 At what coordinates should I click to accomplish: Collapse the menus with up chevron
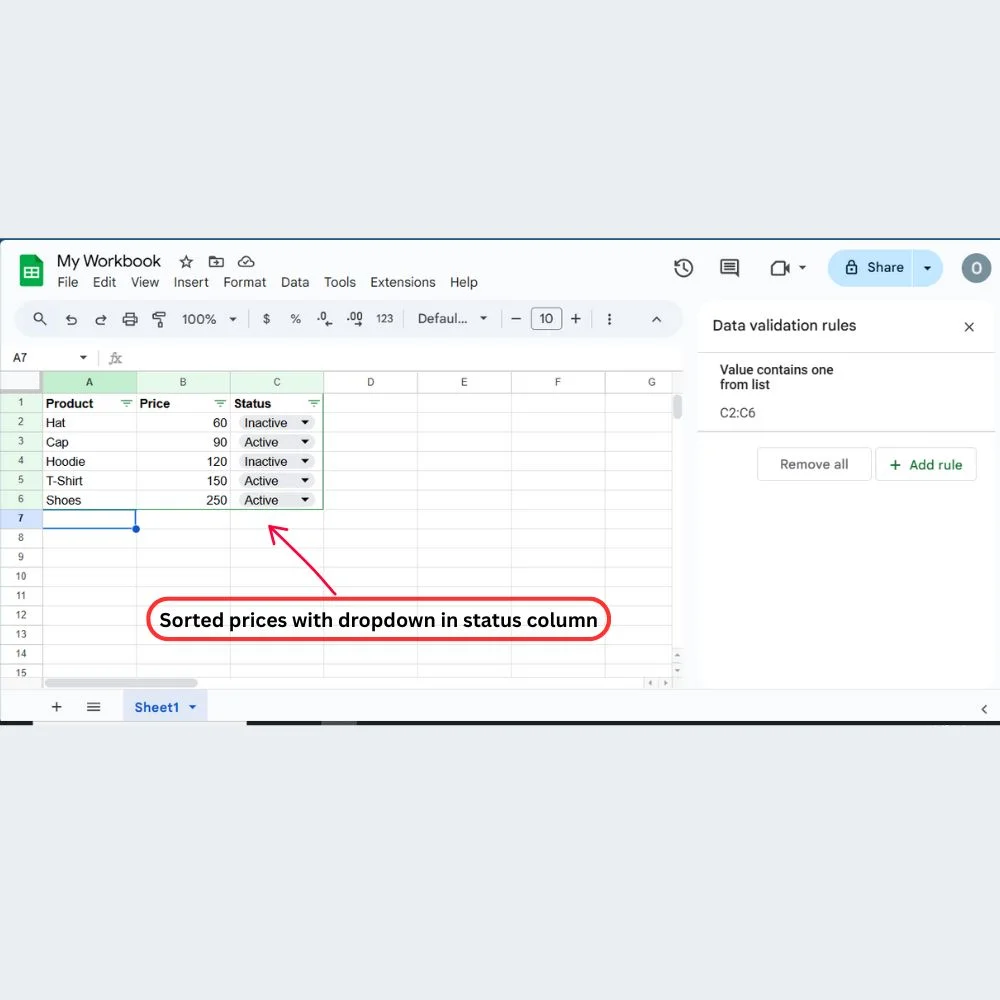point(656,319)
